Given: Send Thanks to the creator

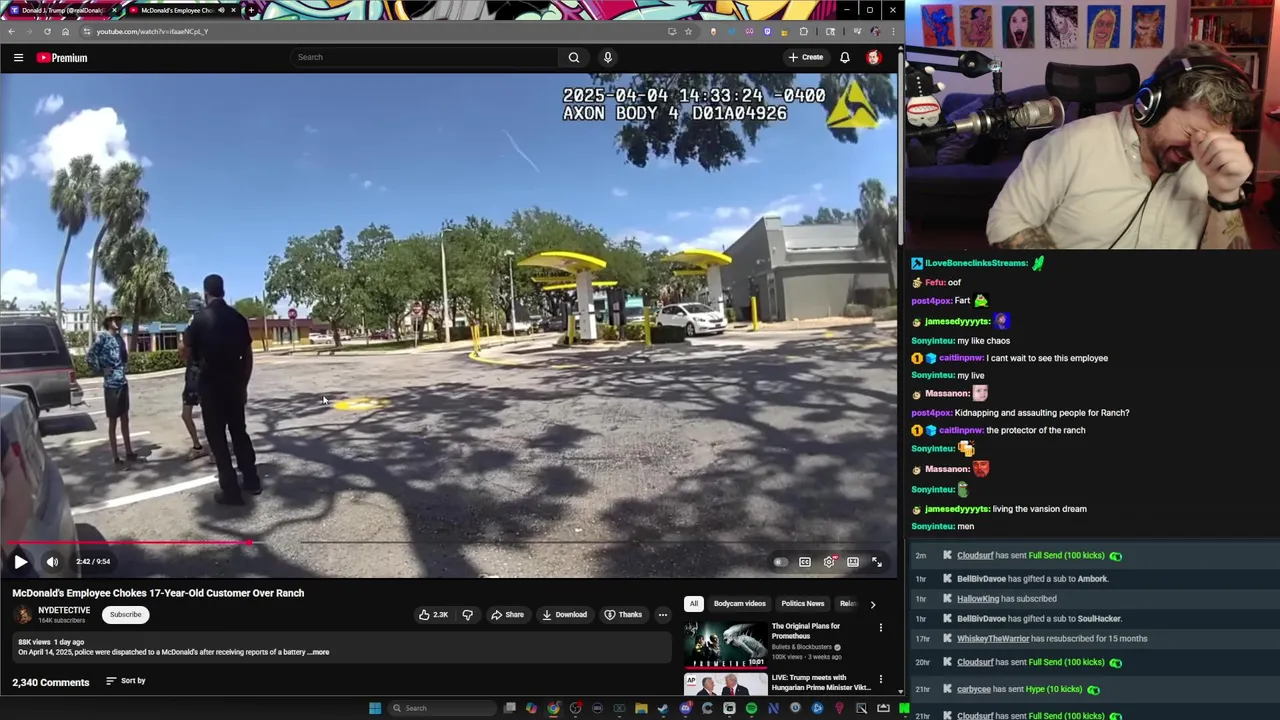Looking at the screenshot, I should click(x=623, y=615).
